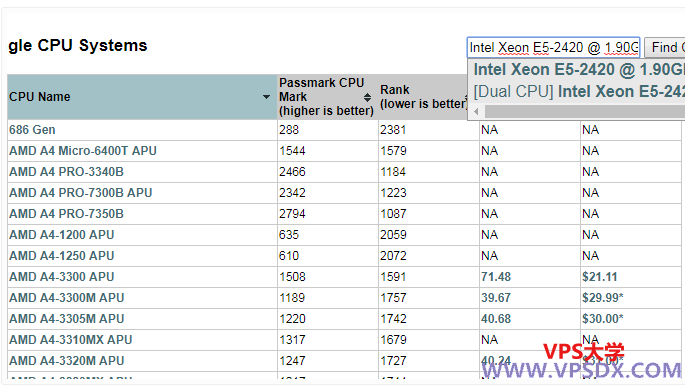Screen dimensions: 685x387
Task: Open the AMD A4 PRO-7300B APU link
Action: [81, 193]
